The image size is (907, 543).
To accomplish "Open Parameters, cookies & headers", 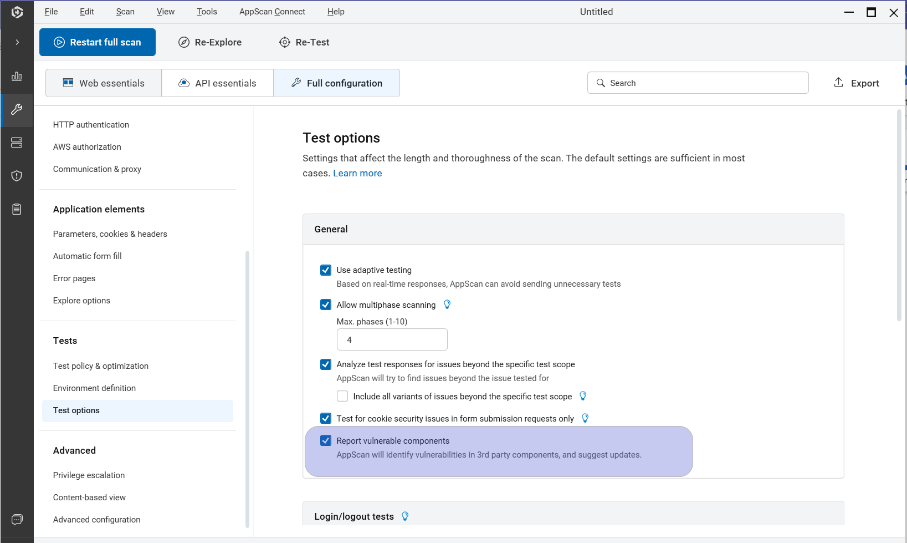I will coord(110,234).
